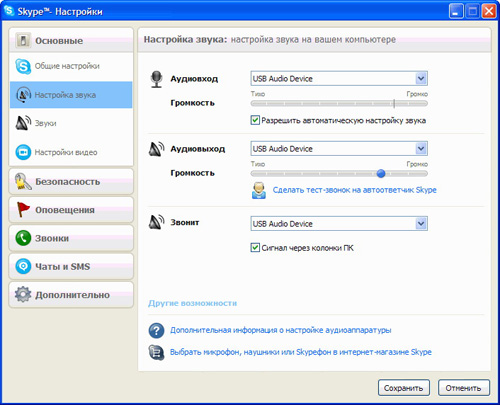Click the red flag icon on Оповещения
This screenshot has width=500, height=405.
pyautogui.click(x=23, y=210)
